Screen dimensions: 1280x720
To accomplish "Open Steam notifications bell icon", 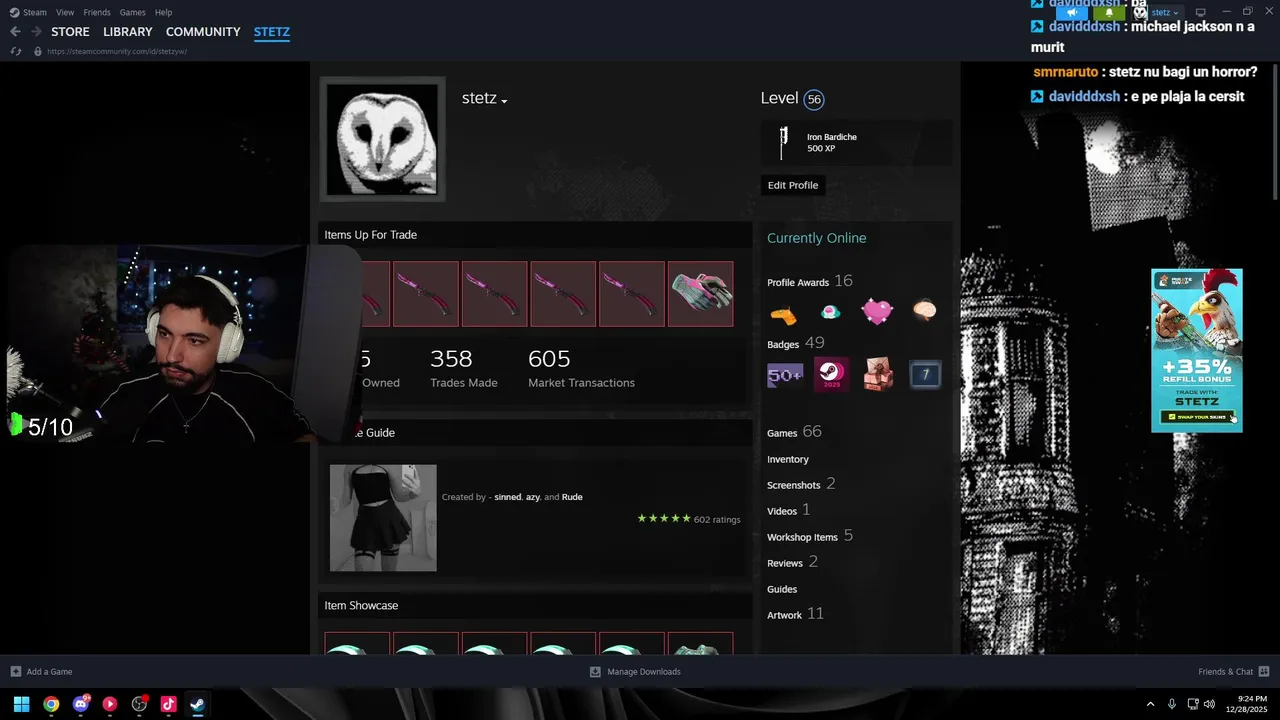I will (1108, 13).
